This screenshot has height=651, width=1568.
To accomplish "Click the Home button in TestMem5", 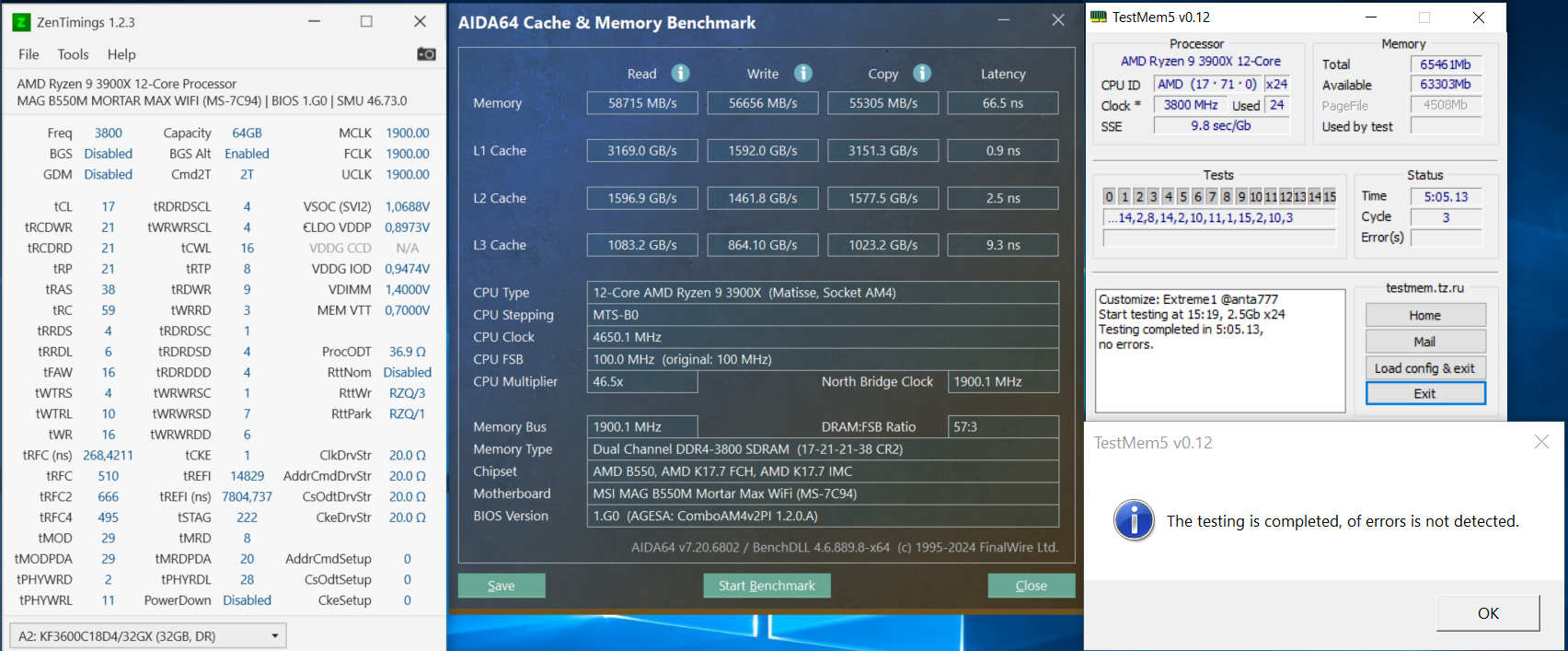I will coord(1425,315).
